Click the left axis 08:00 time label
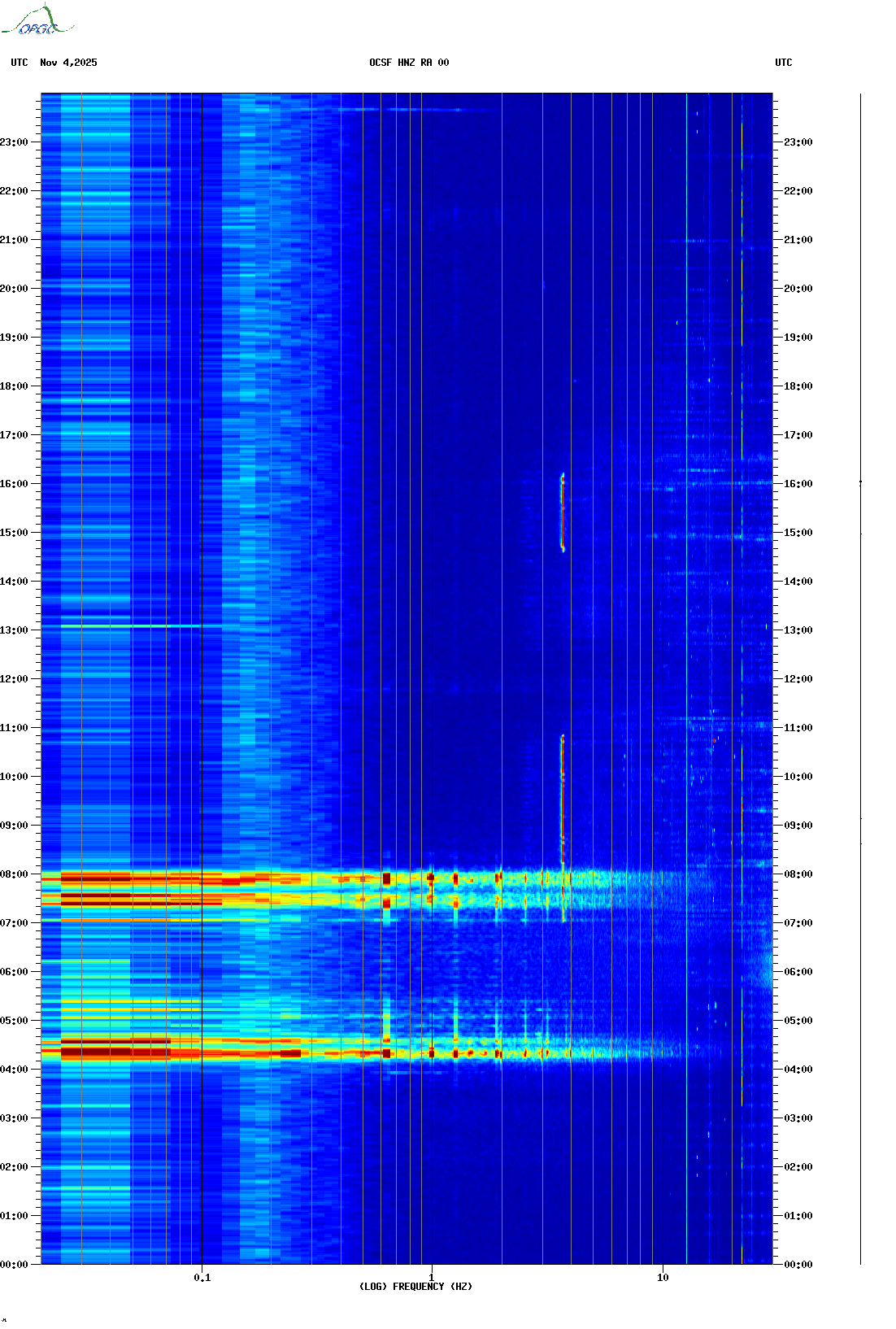896x1329 pixels. click(x=14, y=874)
